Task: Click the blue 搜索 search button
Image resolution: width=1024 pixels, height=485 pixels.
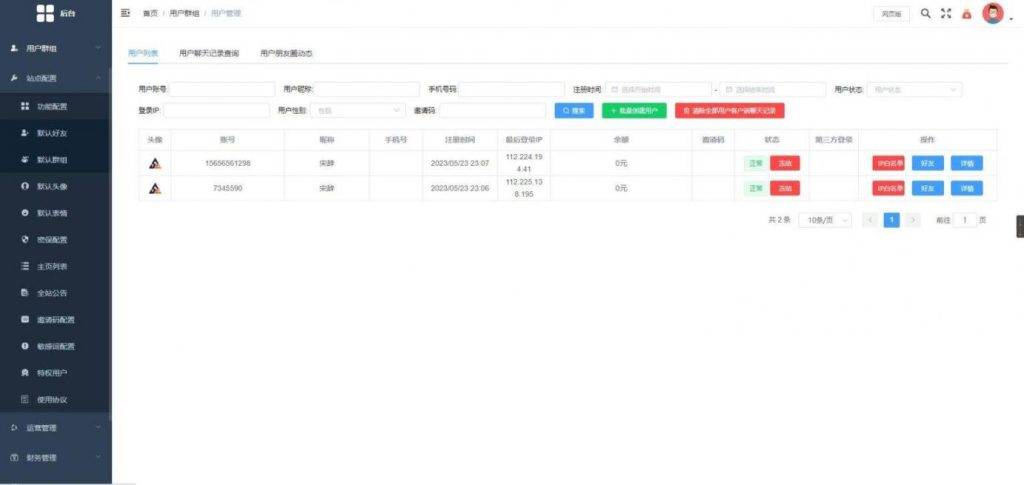Action: (x=574, y=111)
